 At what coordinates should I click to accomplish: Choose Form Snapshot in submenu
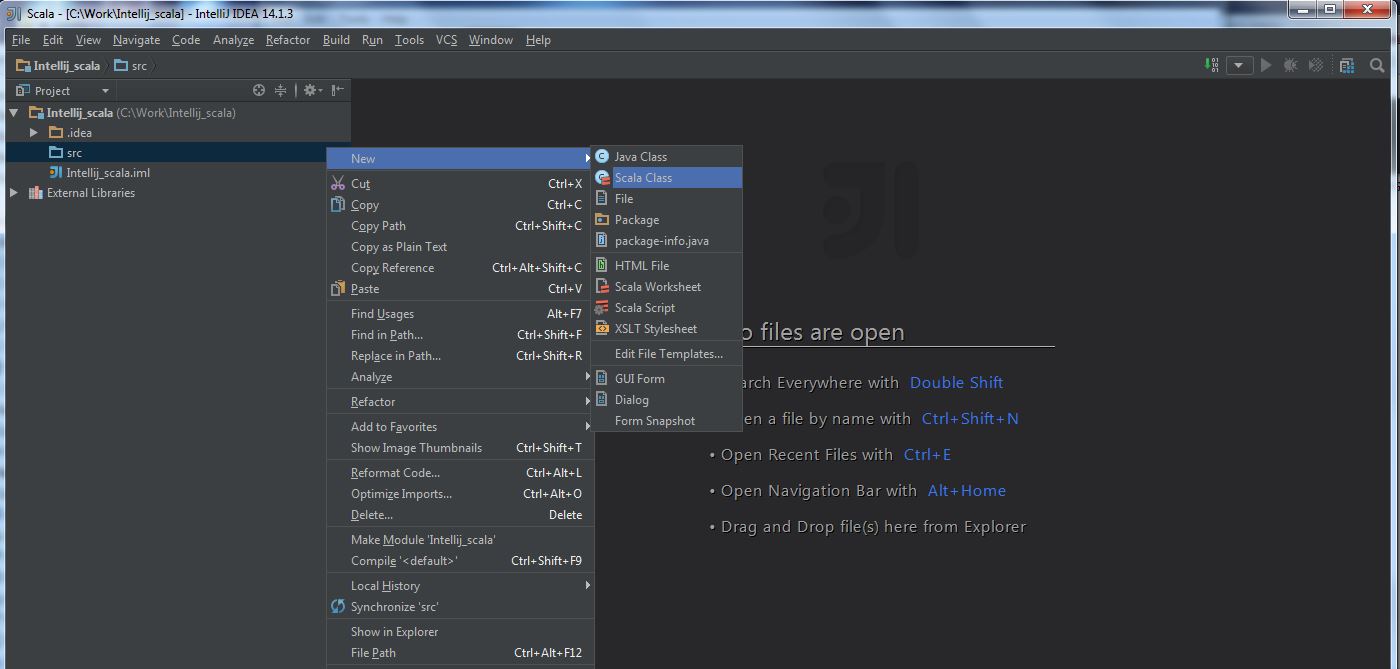pos(666,421)
